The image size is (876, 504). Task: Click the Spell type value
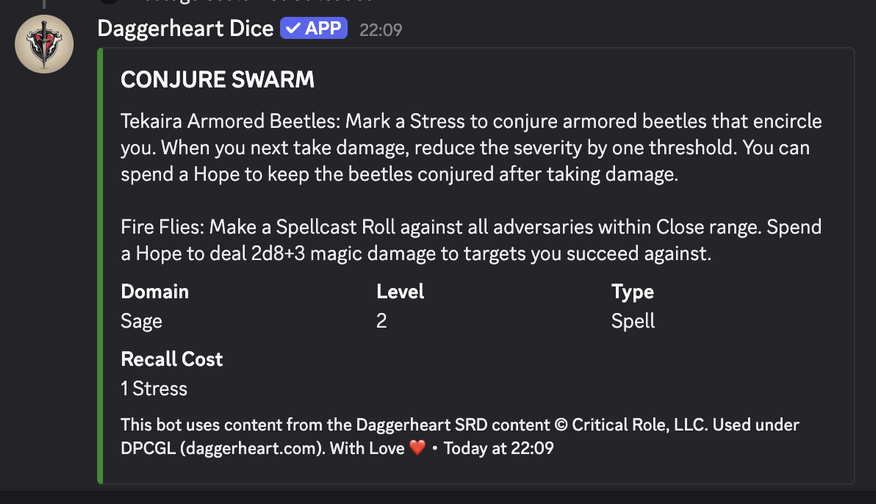pyautogui.click(x=633, y=321)
